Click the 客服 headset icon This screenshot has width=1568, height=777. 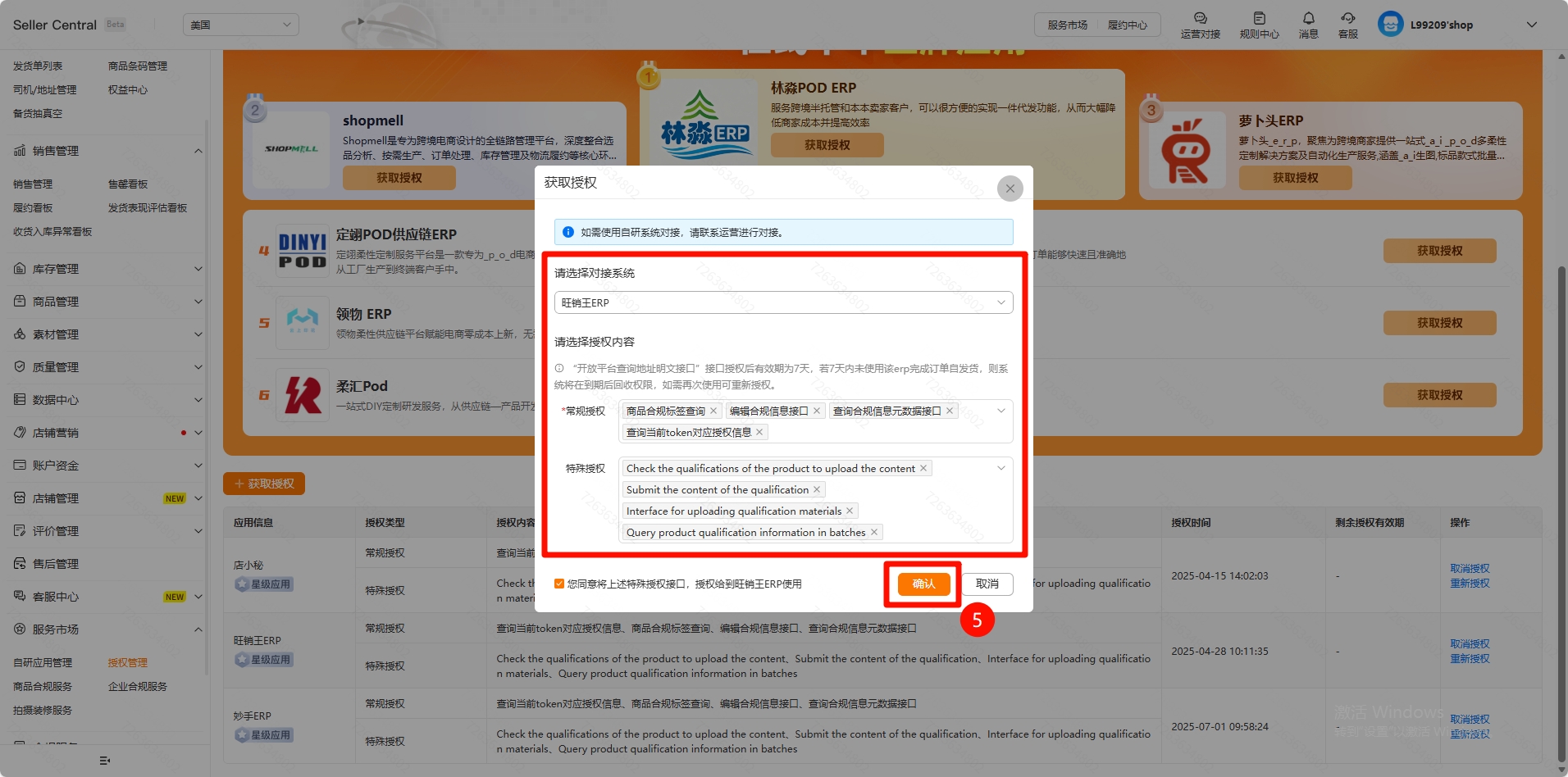coord(1347,18)
